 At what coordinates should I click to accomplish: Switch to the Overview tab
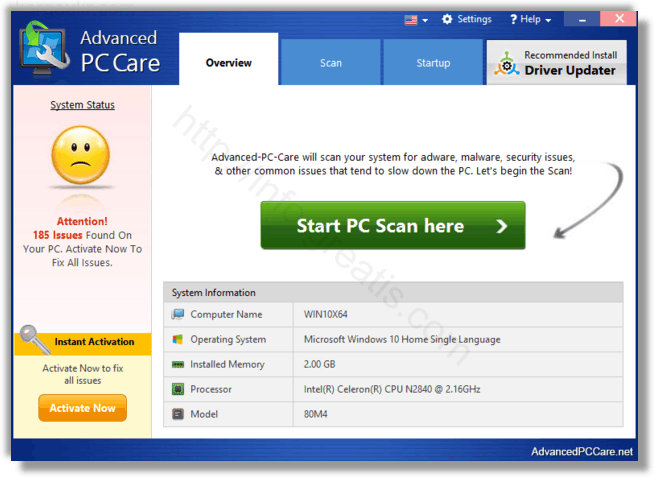228,63
